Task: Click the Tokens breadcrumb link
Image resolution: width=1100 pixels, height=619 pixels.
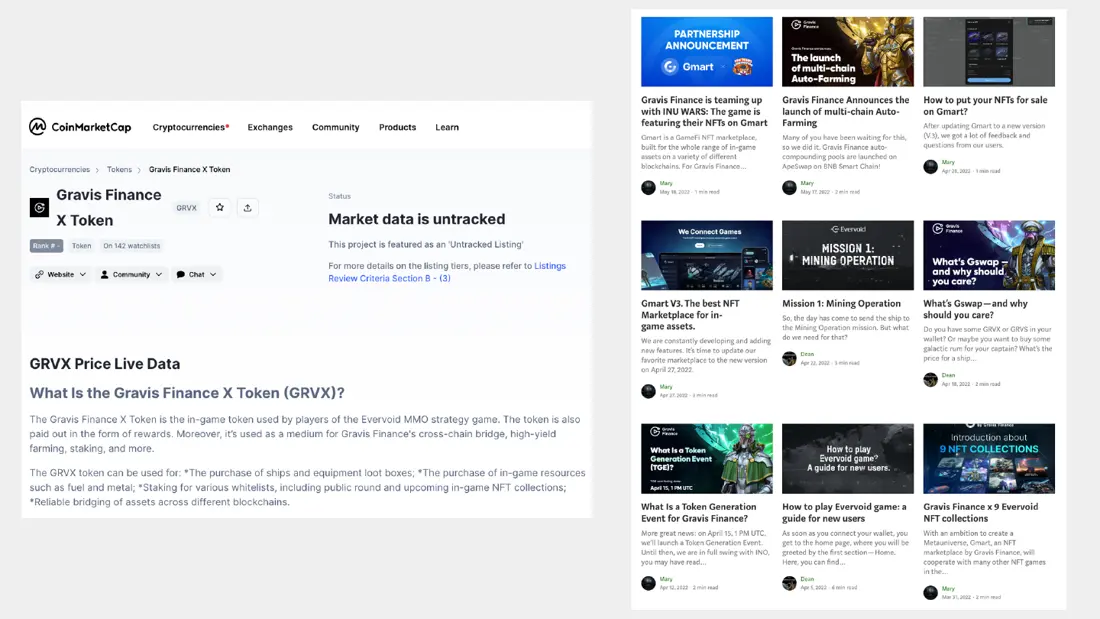Action: [119, 169]
